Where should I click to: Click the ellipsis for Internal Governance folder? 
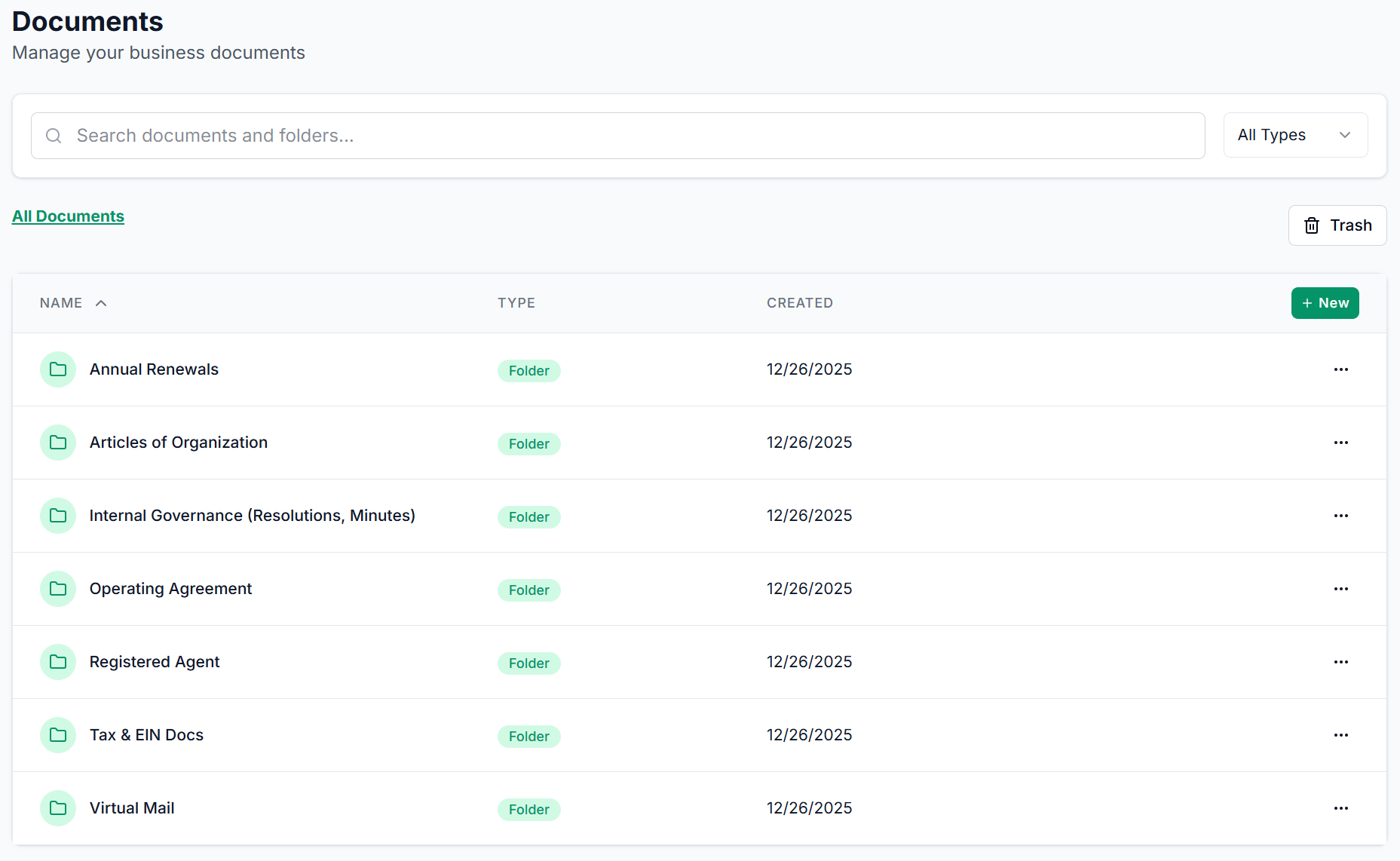tap(1340, 516)
